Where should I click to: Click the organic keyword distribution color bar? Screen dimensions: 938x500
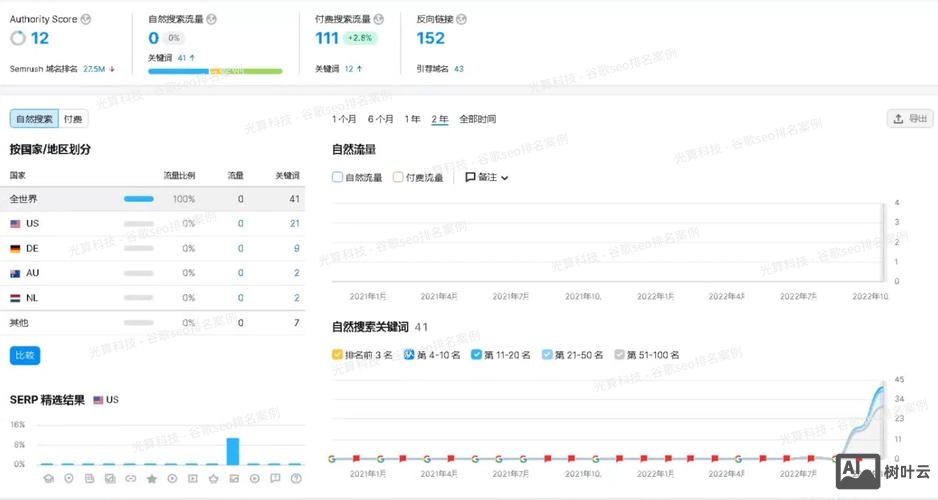(x=215, y=71)
